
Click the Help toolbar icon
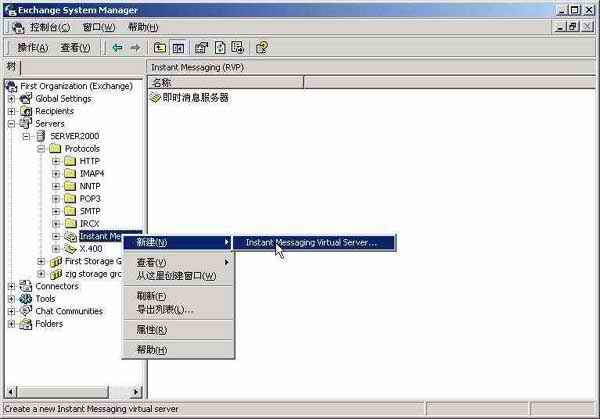(x=262, y=48)
